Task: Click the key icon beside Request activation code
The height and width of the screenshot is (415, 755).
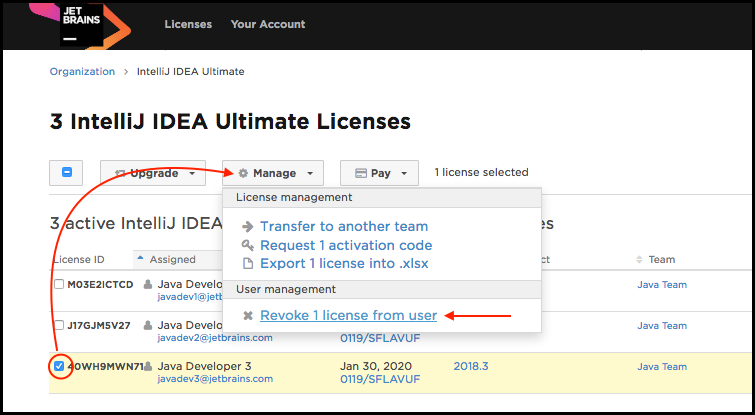Action: point(248,246)
